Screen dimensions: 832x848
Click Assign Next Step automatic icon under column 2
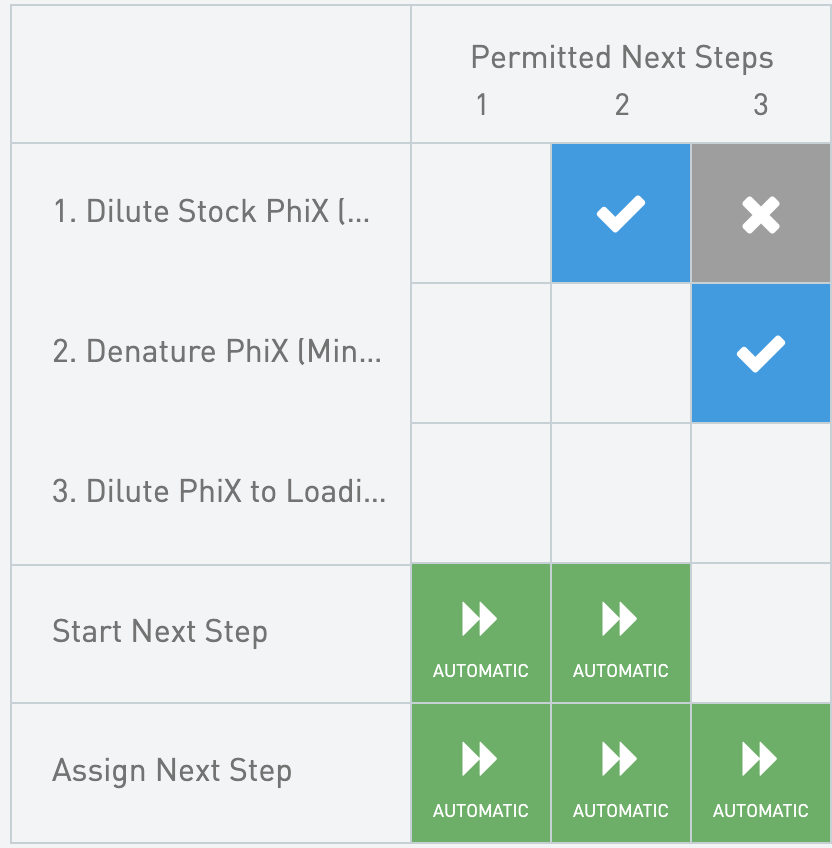click(620, 773)
